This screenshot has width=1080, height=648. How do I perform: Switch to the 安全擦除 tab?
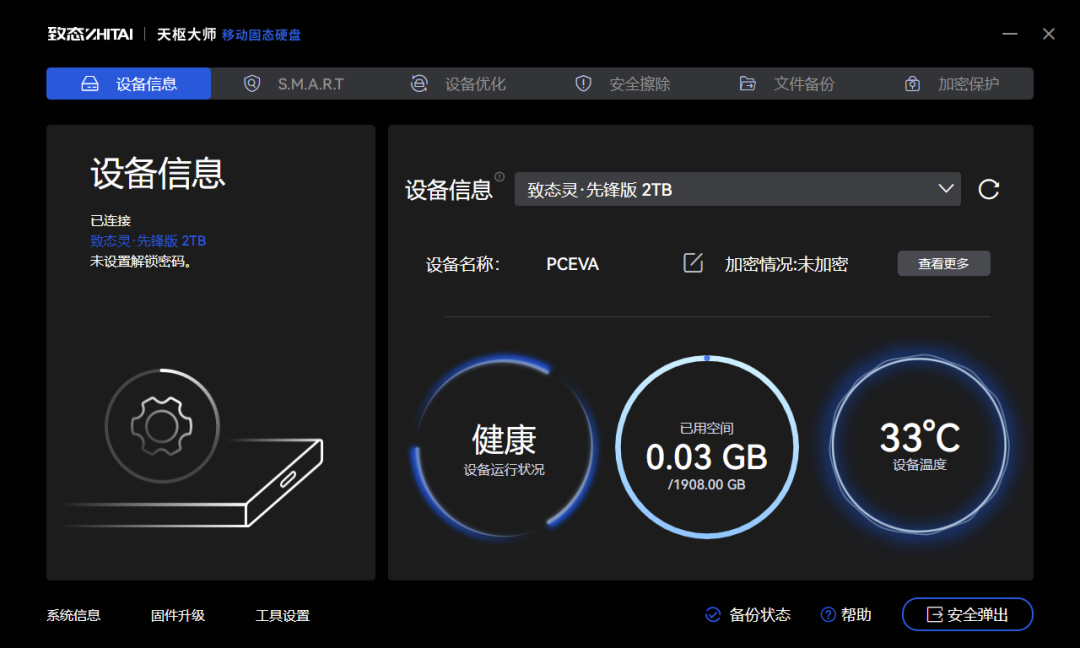pos(622,84)
